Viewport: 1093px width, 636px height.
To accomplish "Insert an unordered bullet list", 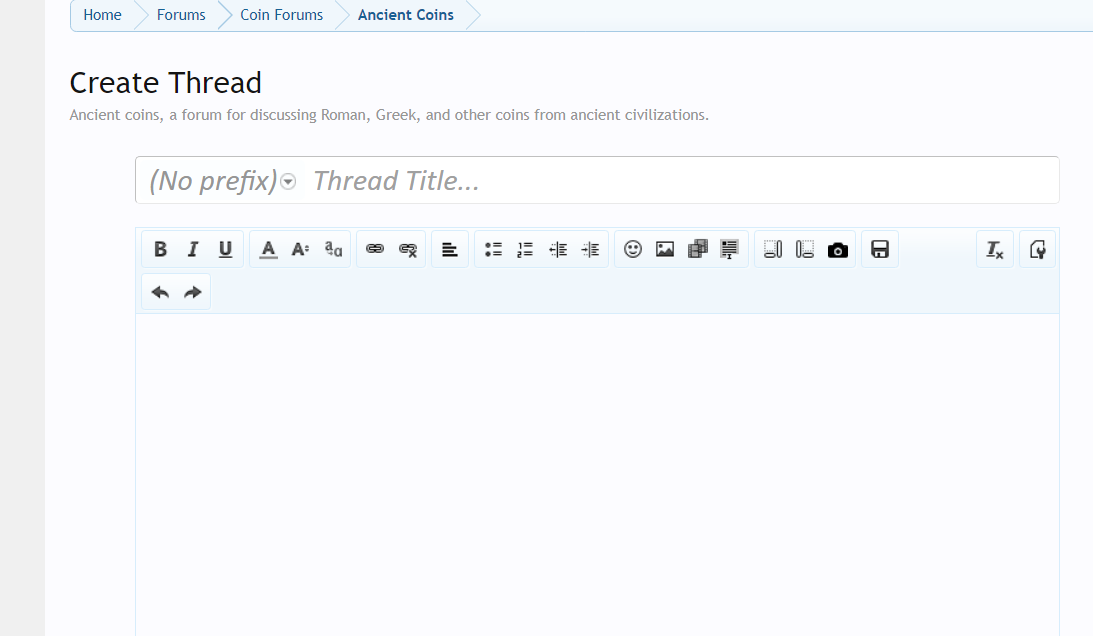I will pyautogui.click(x=494, y=250).
